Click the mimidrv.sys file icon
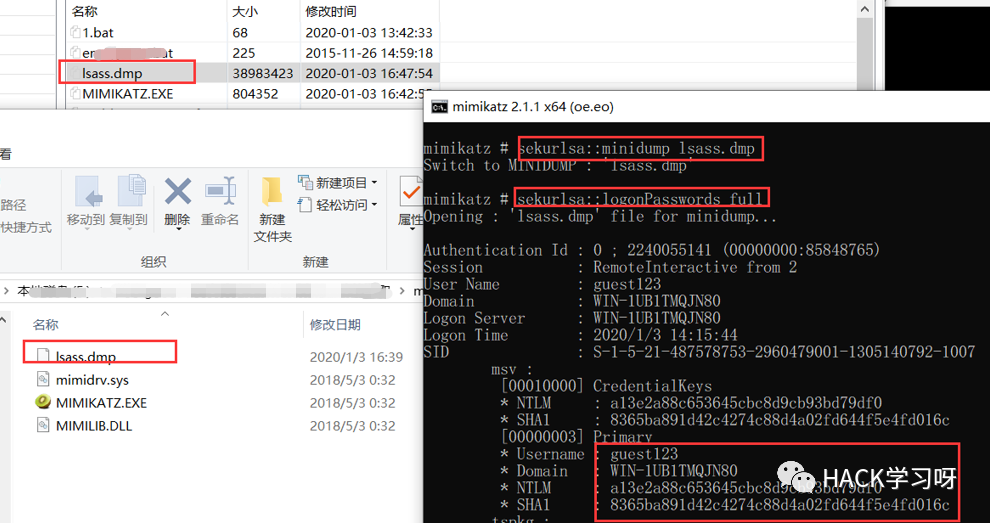This screenshot has width=990, height=523. (43, 380)
